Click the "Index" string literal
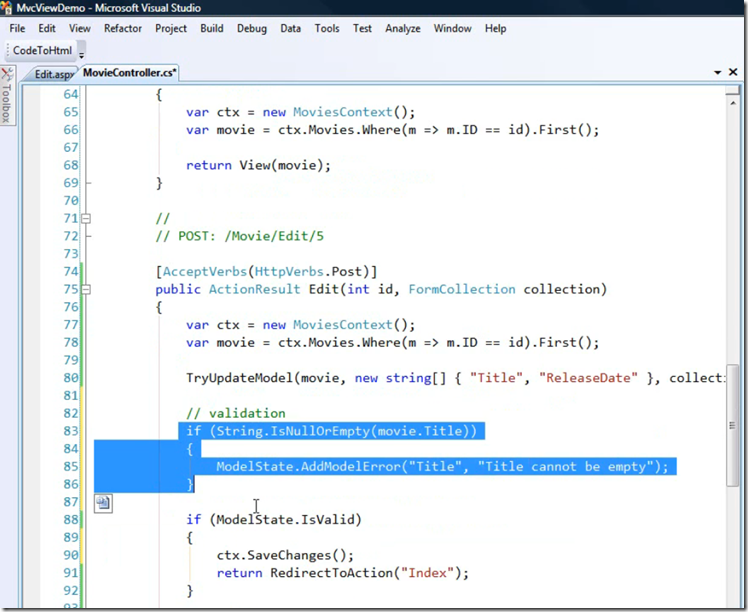The height and width of the screenshot is (612, 748). (x=427, y=573)
